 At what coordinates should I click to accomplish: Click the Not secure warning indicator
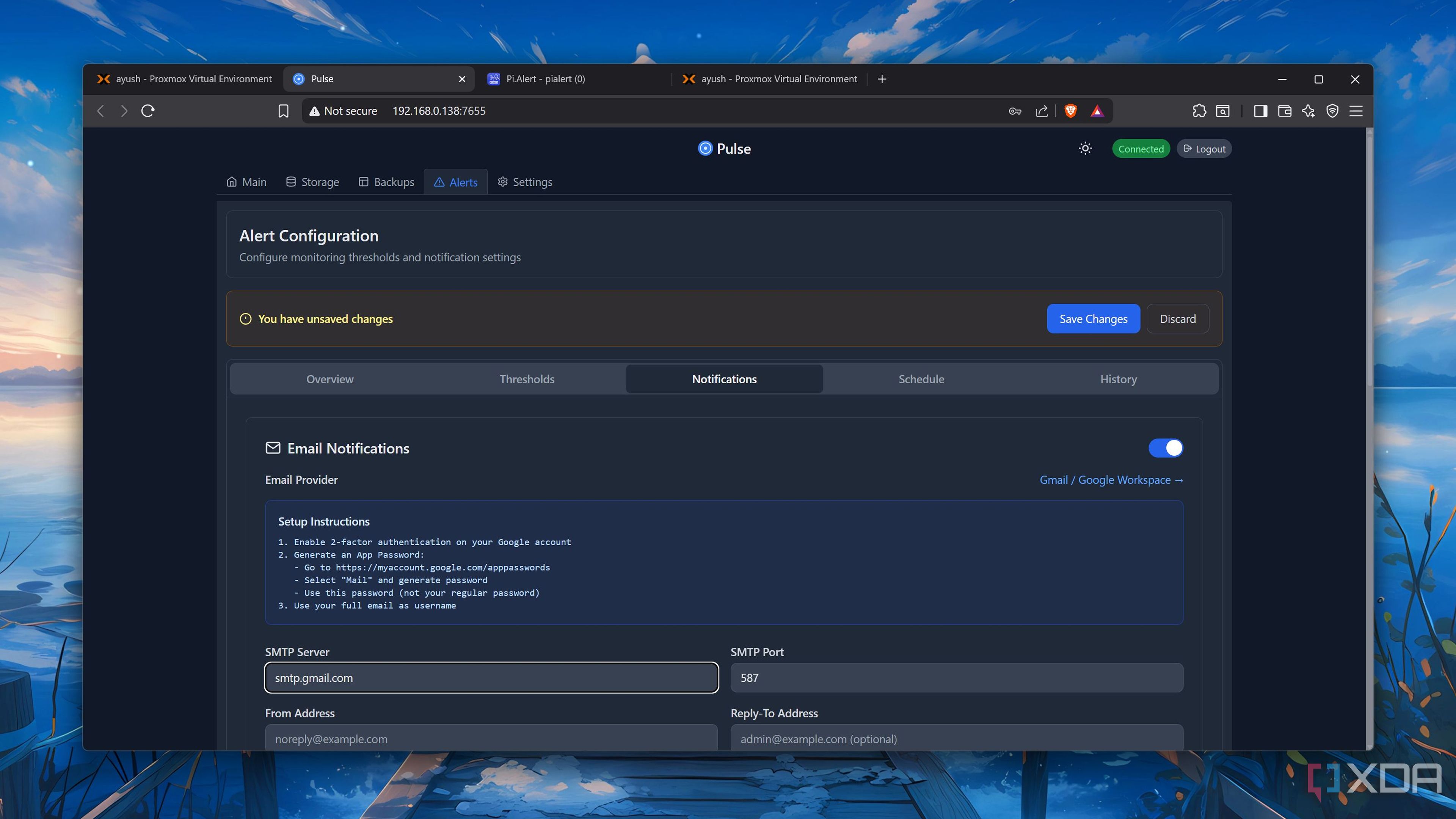[x=342, y=111]
